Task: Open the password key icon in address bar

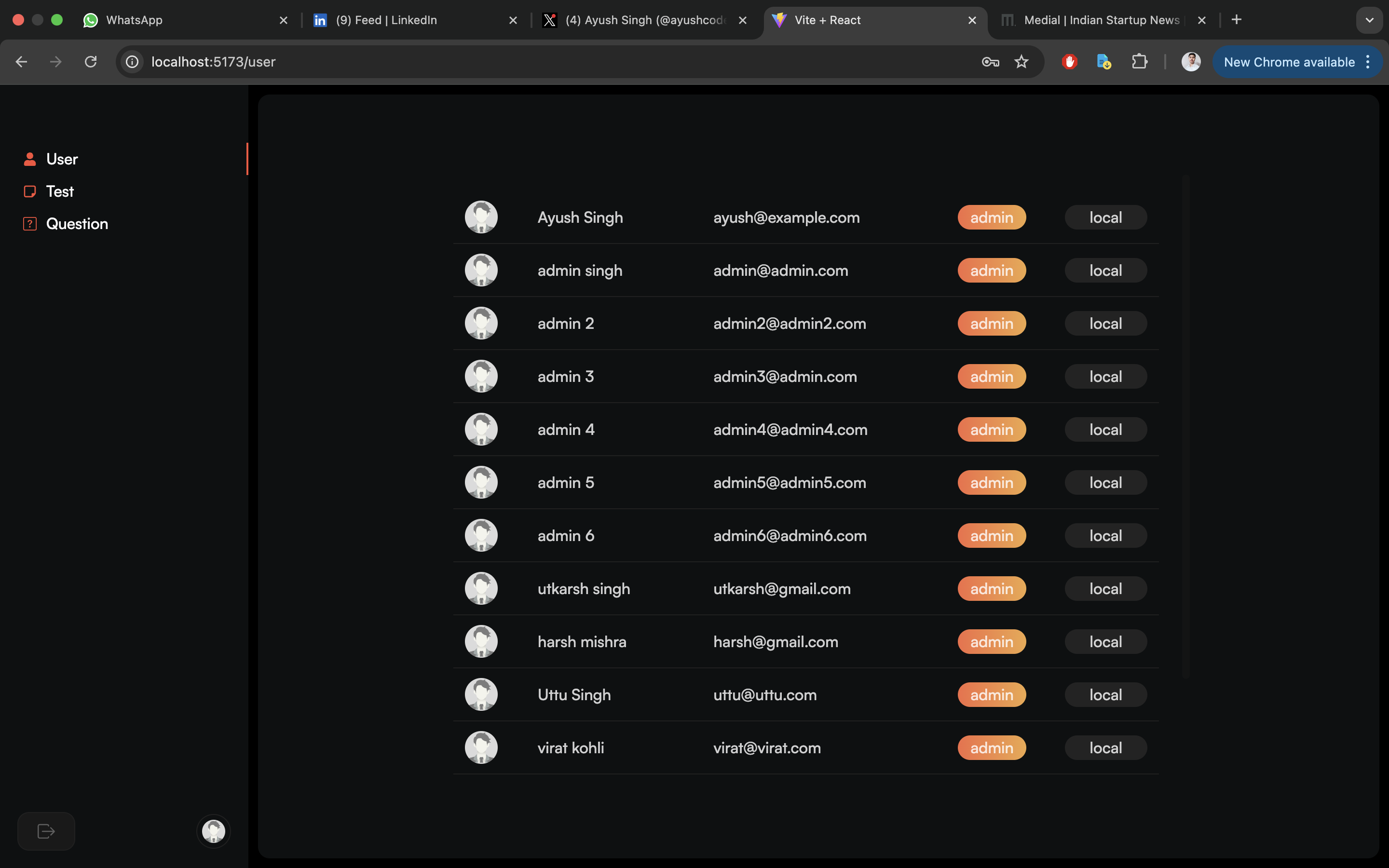Action: pos(990,62)
